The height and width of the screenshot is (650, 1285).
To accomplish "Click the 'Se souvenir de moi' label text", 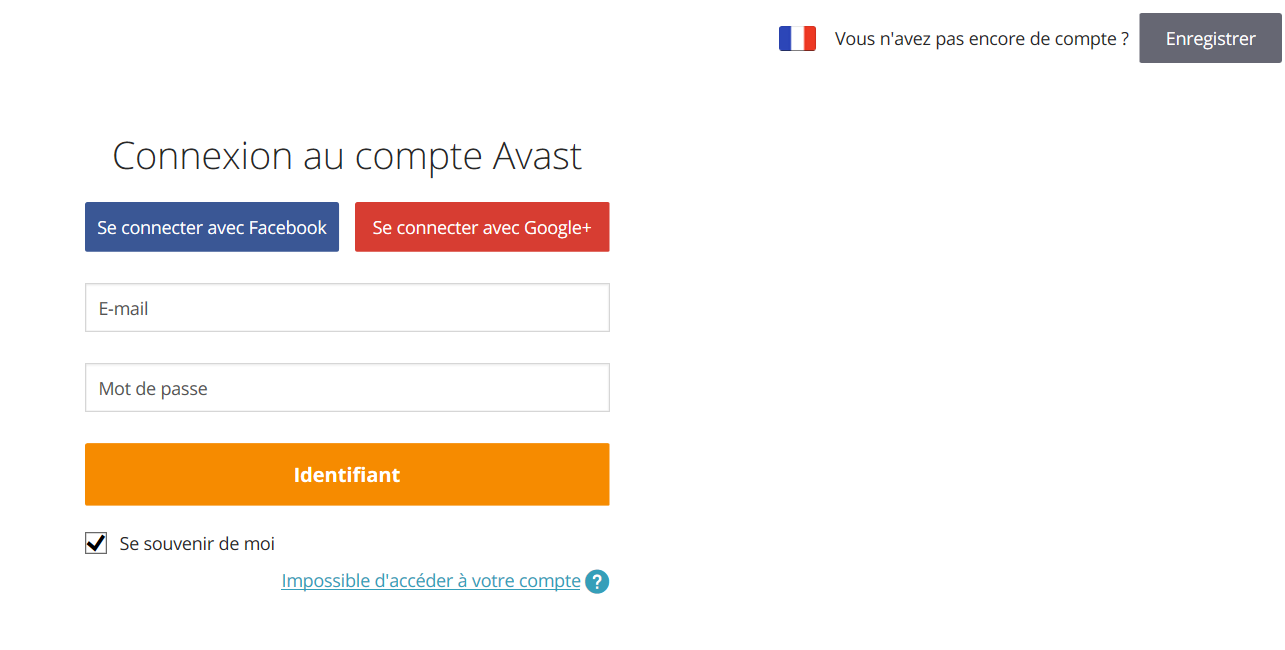I will 197,544.
